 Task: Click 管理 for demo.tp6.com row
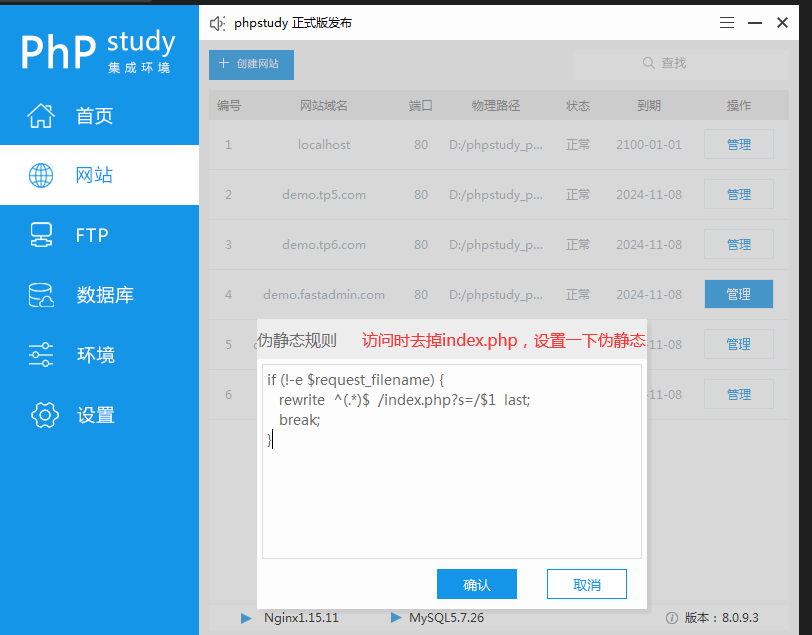pyautogui.click(x=738, y=244)
